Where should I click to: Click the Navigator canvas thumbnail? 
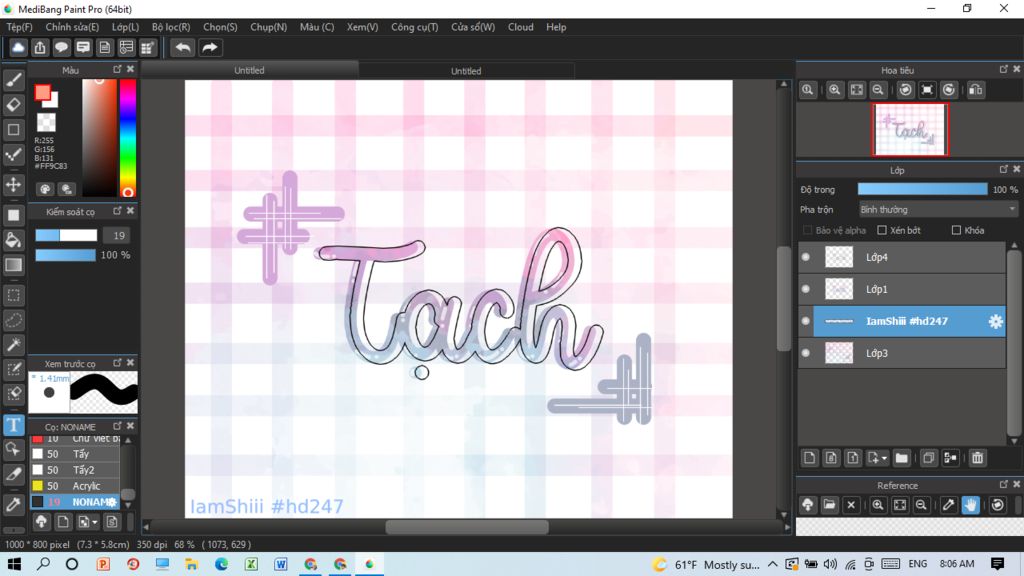tap(910, 129)
